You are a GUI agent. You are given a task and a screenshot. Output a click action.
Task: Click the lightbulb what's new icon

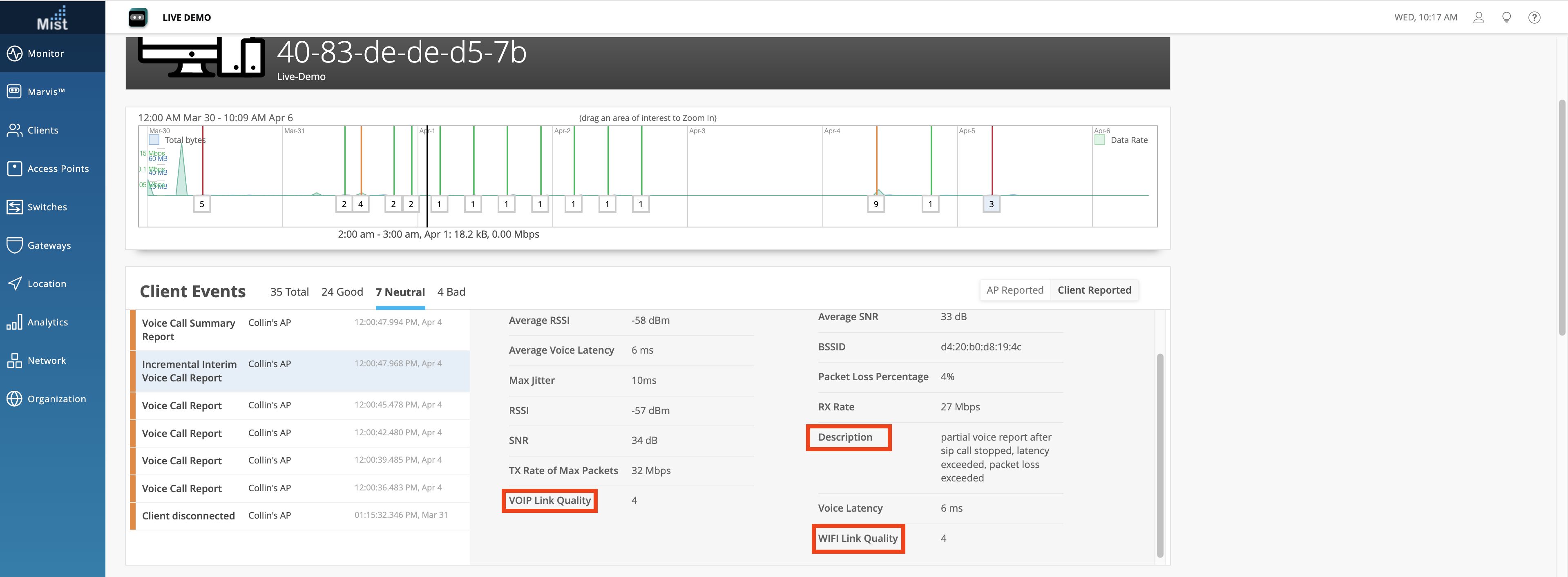(1506, 18)
